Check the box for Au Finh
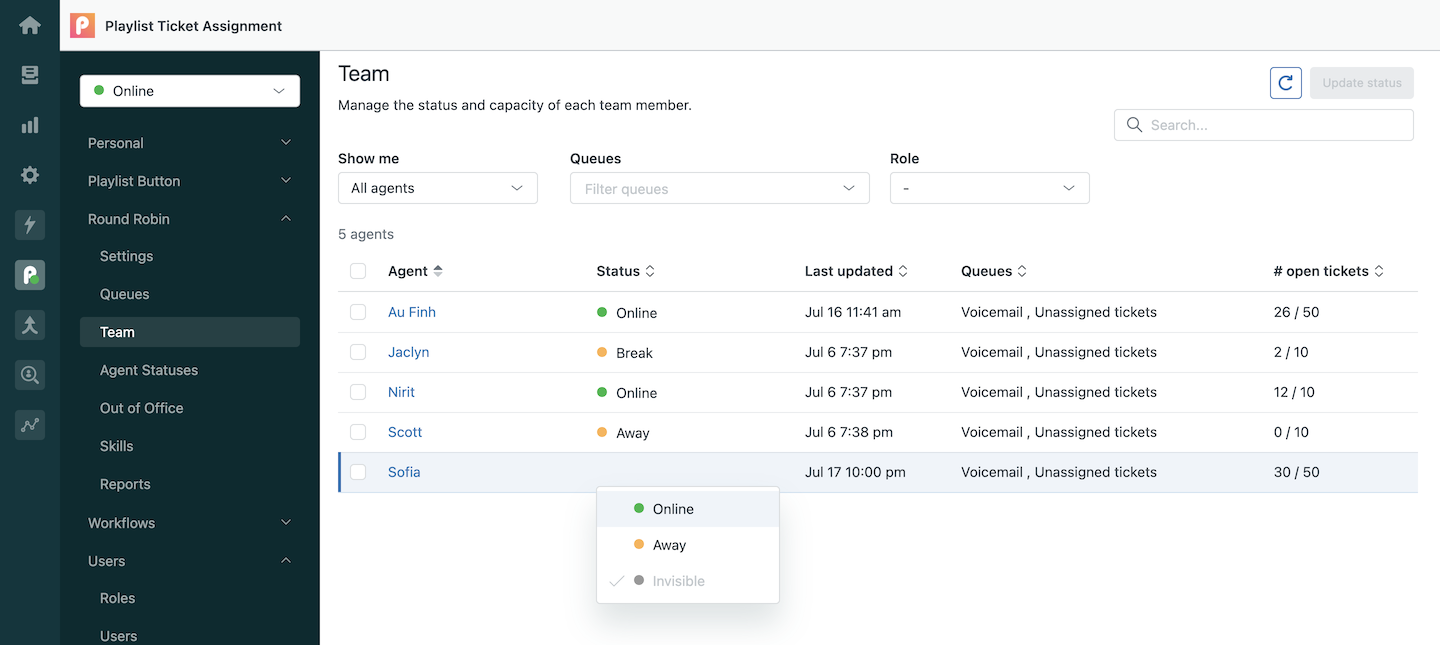The image size is (1440, 645). [x=358, y=312]
